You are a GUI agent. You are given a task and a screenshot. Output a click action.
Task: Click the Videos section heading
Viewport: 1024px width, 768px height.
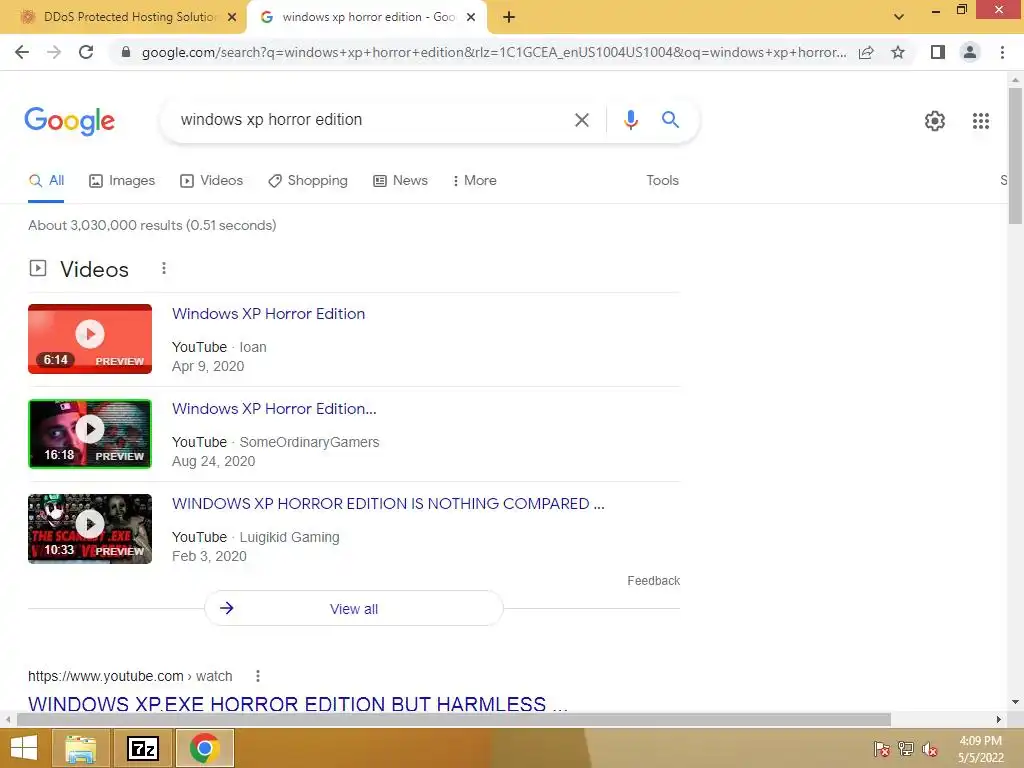95,269
